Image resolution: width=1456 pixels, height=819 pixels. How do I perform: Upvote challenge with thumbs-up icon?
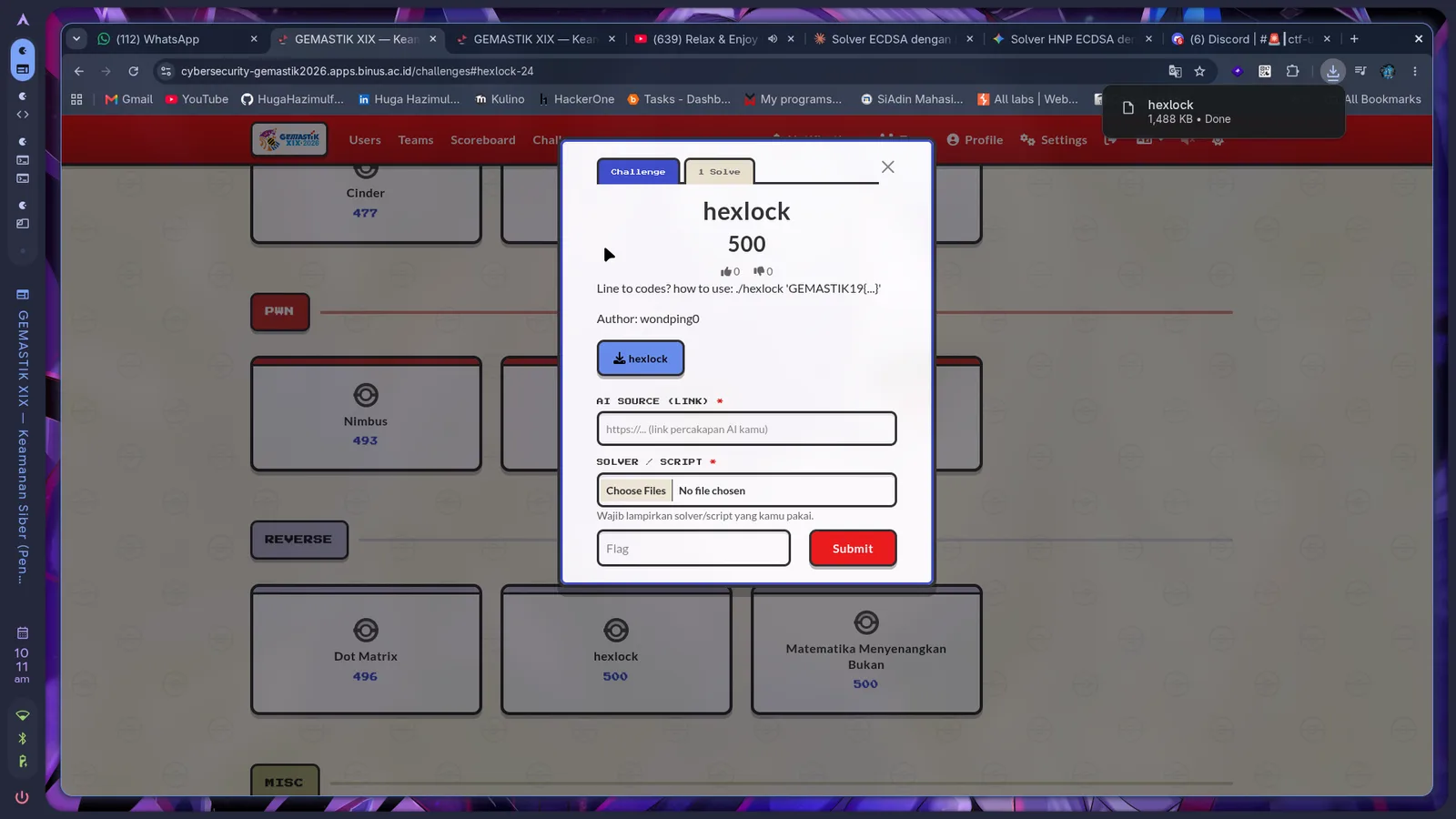point(726,271)
